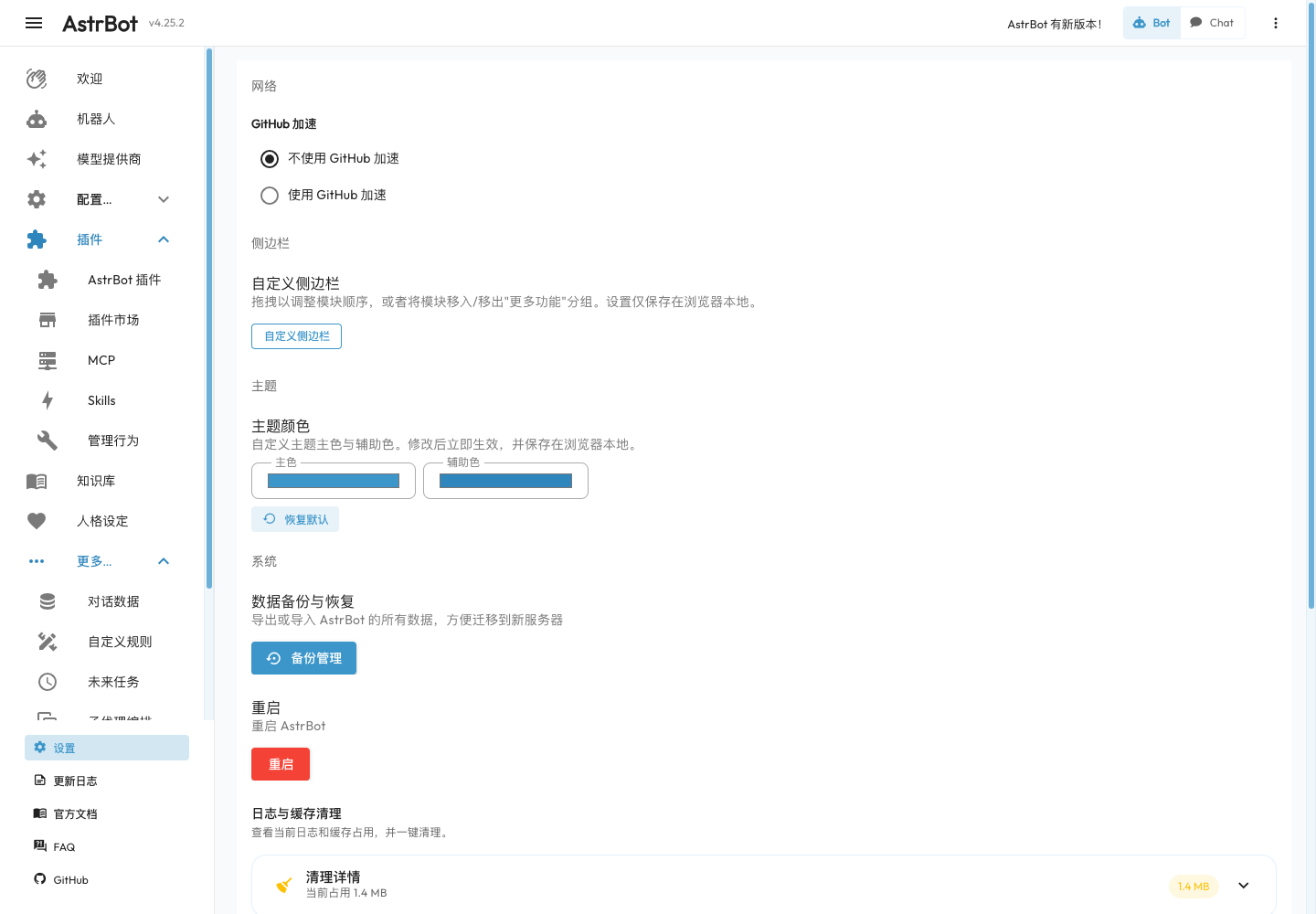Collapse the 插件 group chevron
This screenshot has height=914, width=1316.
click(164, 239)
